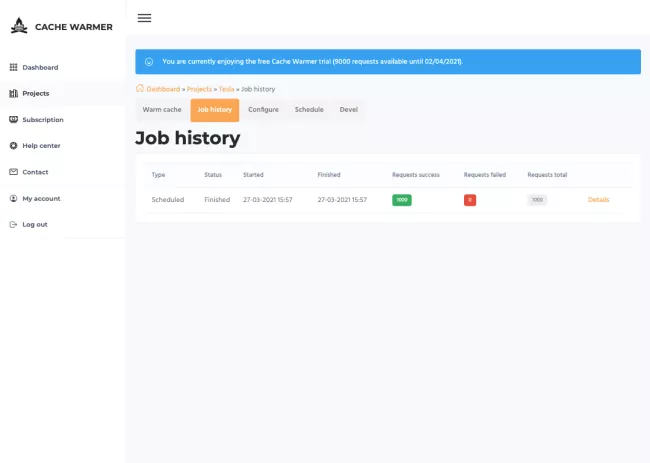Open Details link for scheduled job
Screen dimensions: 650x463
point(598,200)
